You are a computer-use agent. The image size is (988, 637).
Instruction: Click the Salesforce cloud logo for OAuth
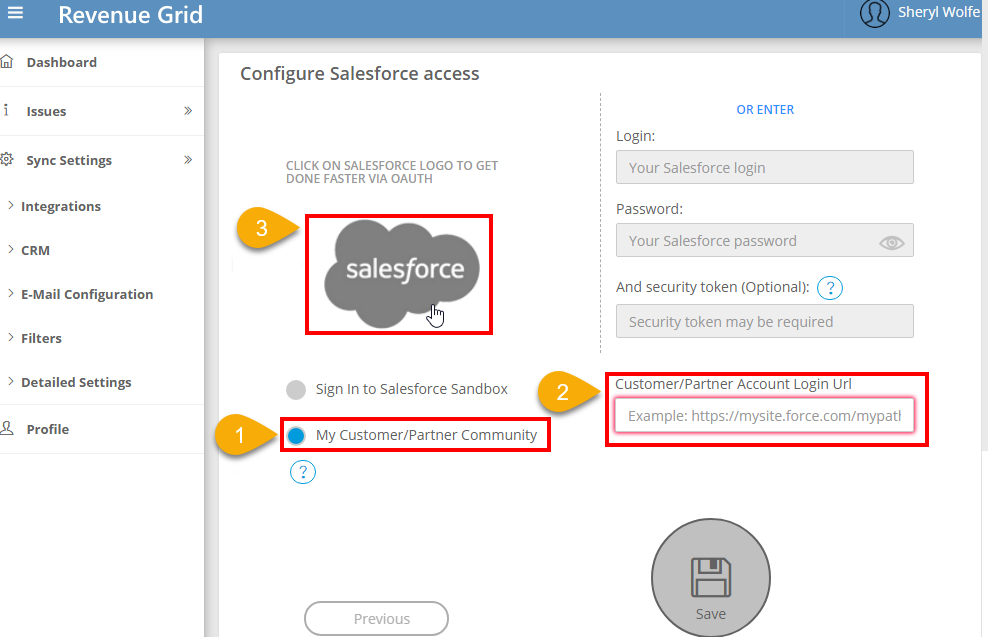(401, 274)
